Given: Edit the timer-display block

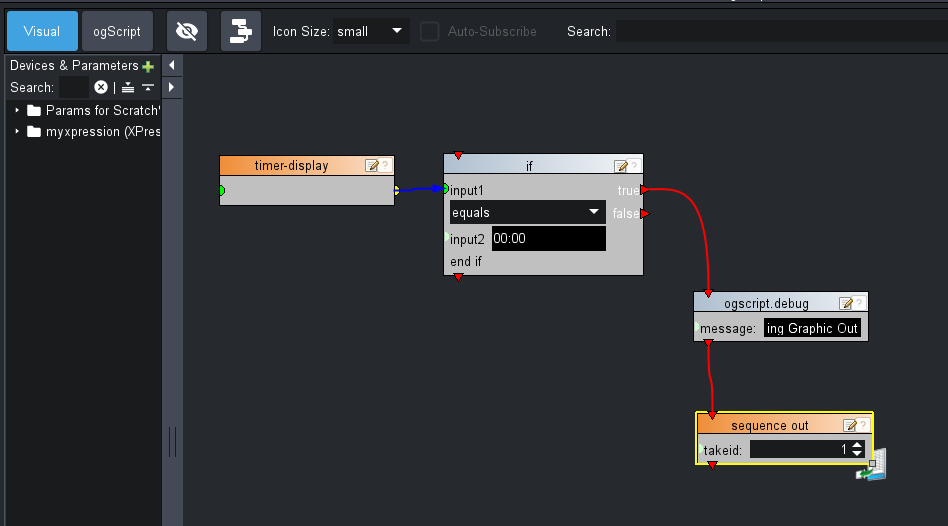Looking at the screenshot, I should [x=372, y=166].
